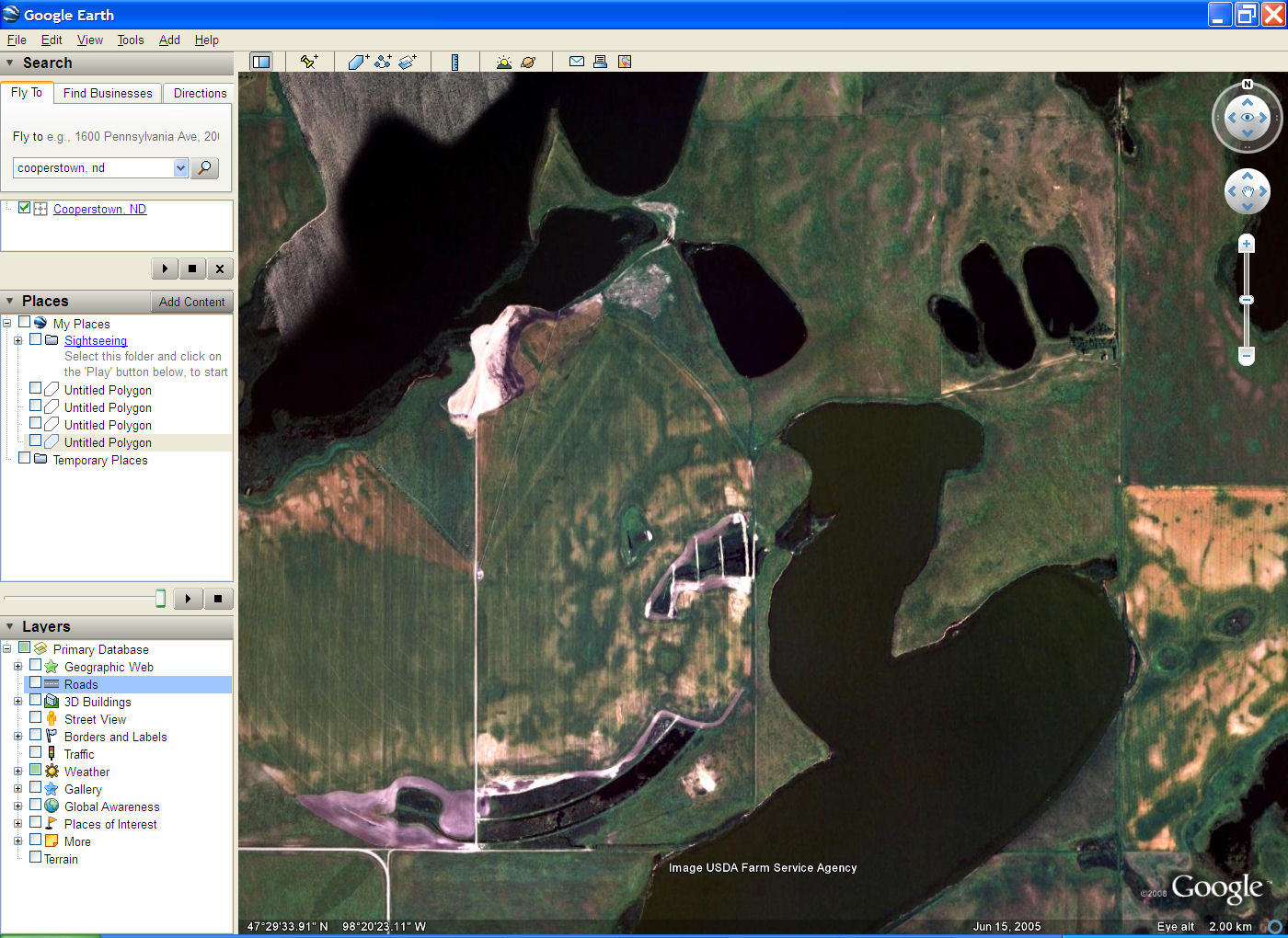Enable the Terrain layer checkbox
1288x938 pixels.
36,857
